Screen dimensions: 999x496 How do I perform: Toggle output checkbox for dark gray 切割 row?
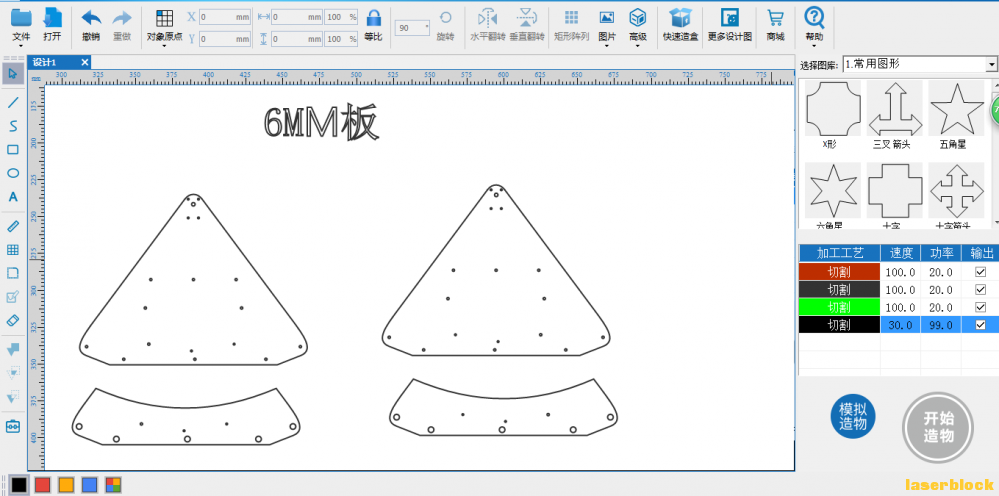tap(980, 290)
